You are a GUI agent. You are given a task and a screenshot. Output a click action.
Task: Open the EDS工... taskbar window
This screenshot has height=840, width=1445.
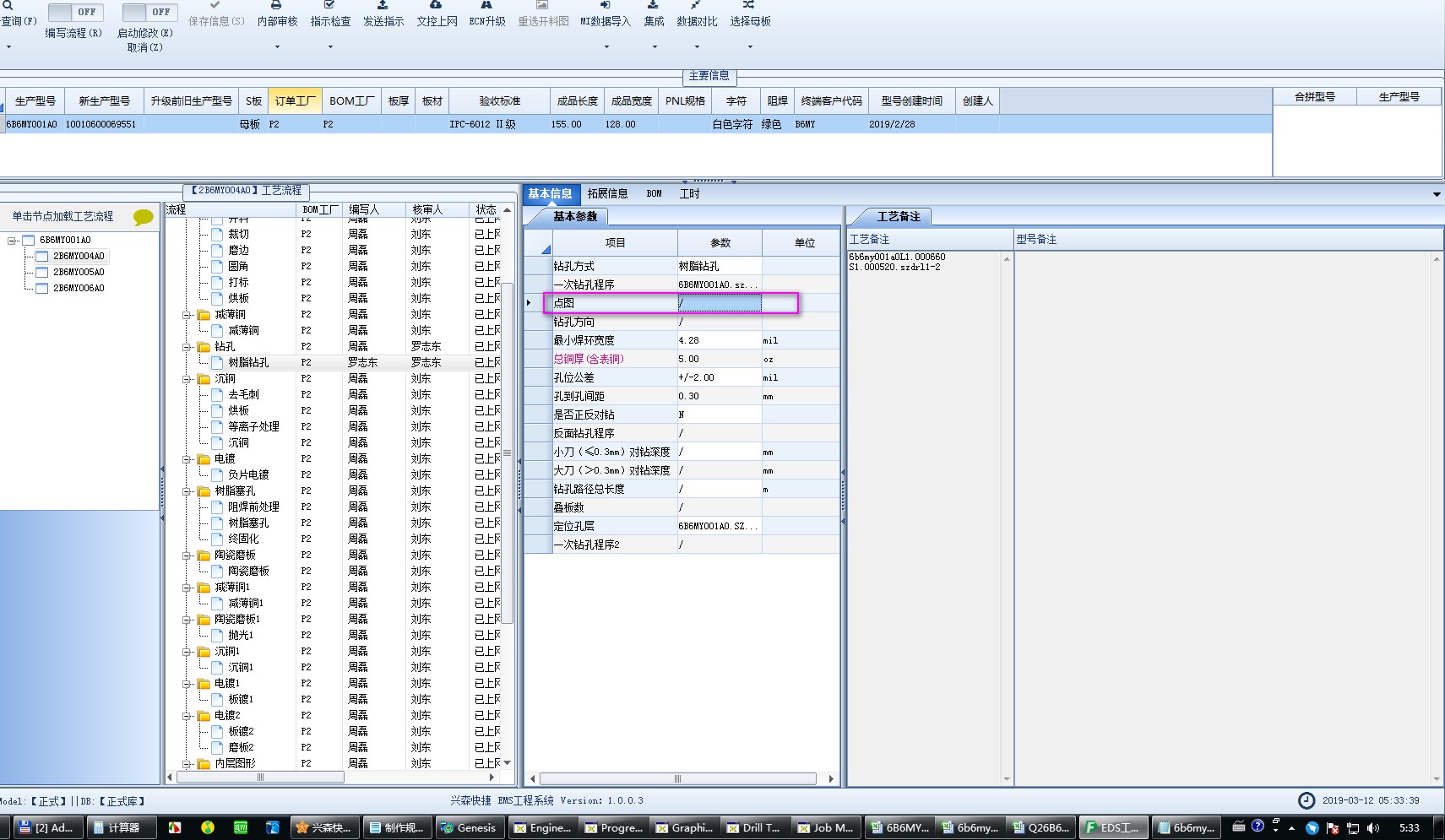[x=1113, y=827]
